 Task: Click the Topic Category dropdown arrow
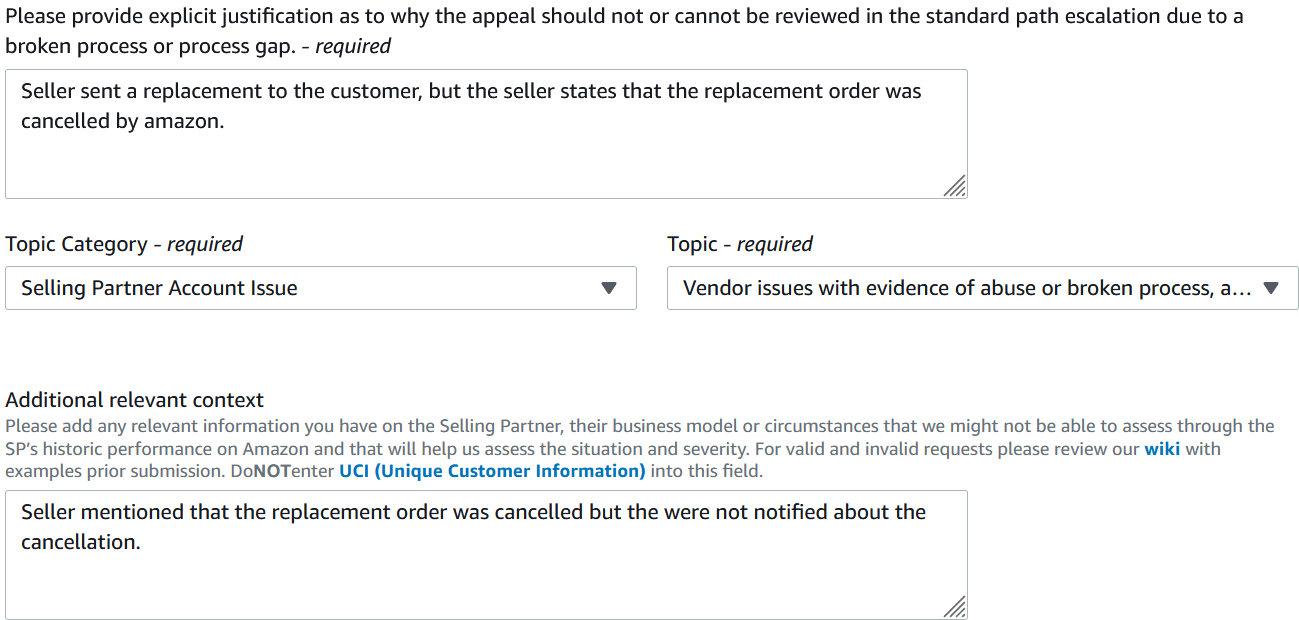[x=609, y=288]
